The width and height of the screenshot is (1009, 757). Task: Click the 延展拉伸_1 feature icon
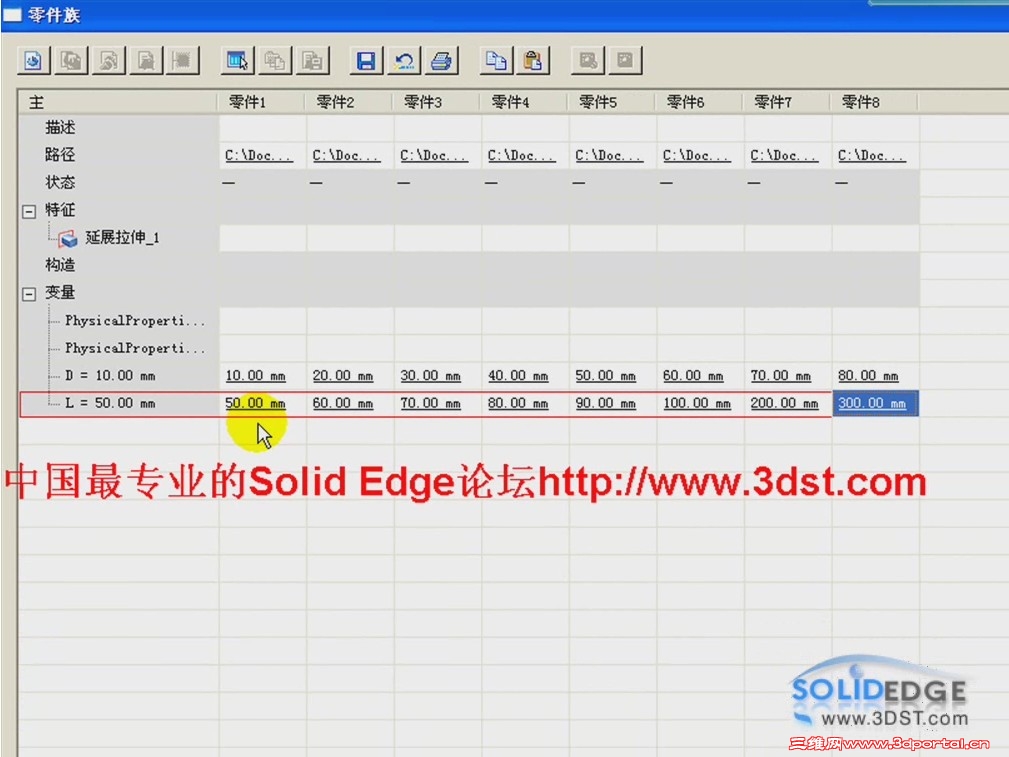[68, 239]
